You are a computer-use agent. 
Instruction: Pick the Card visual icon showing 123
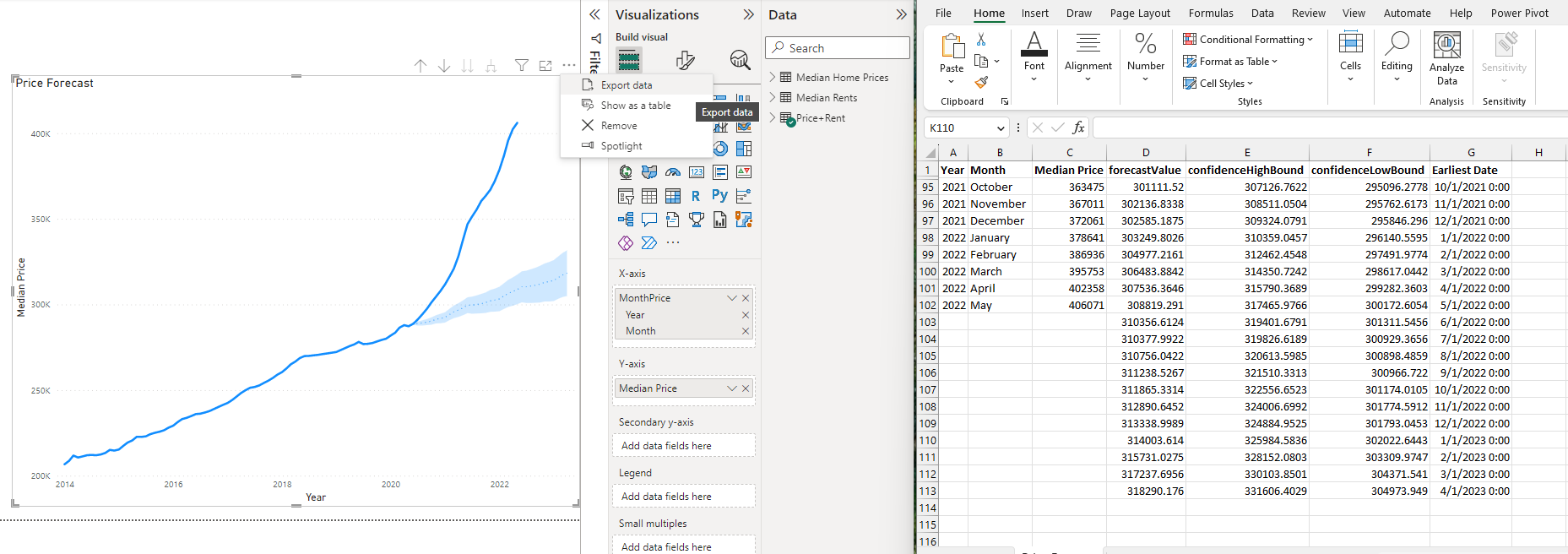pyautogui.click(x=697, y=172)
